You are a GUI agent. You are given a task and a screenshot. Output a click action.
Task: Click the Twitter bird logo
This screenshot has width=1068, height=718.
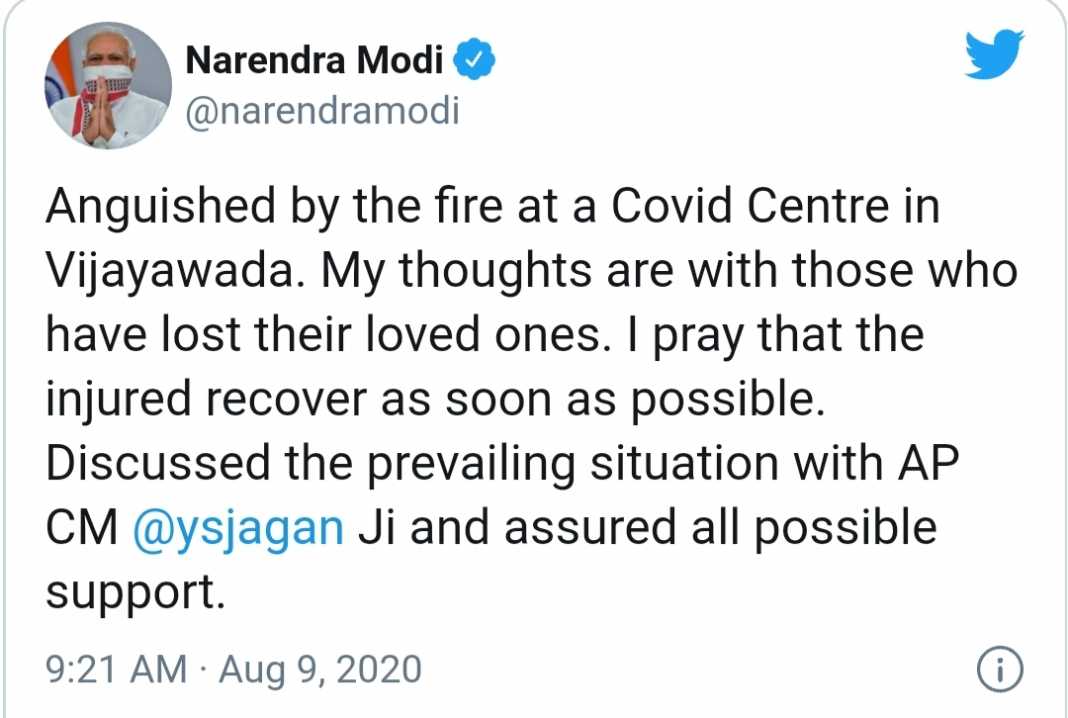click(994, 54)
